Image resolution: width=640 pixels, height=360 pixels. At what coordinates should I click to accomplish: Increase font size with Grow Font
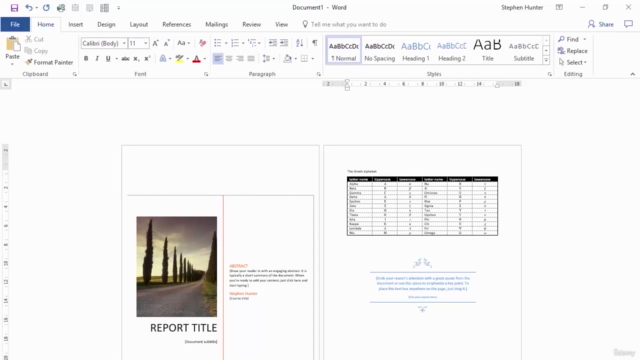click(156, 43)
